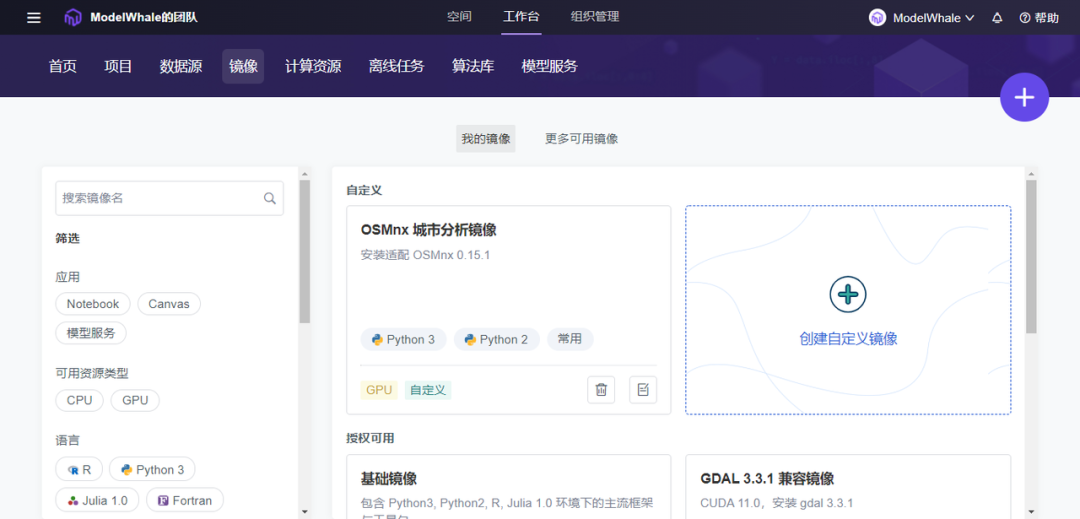Click CUDA 11.0 description text

pyautogui.click(x=777, y=503)
